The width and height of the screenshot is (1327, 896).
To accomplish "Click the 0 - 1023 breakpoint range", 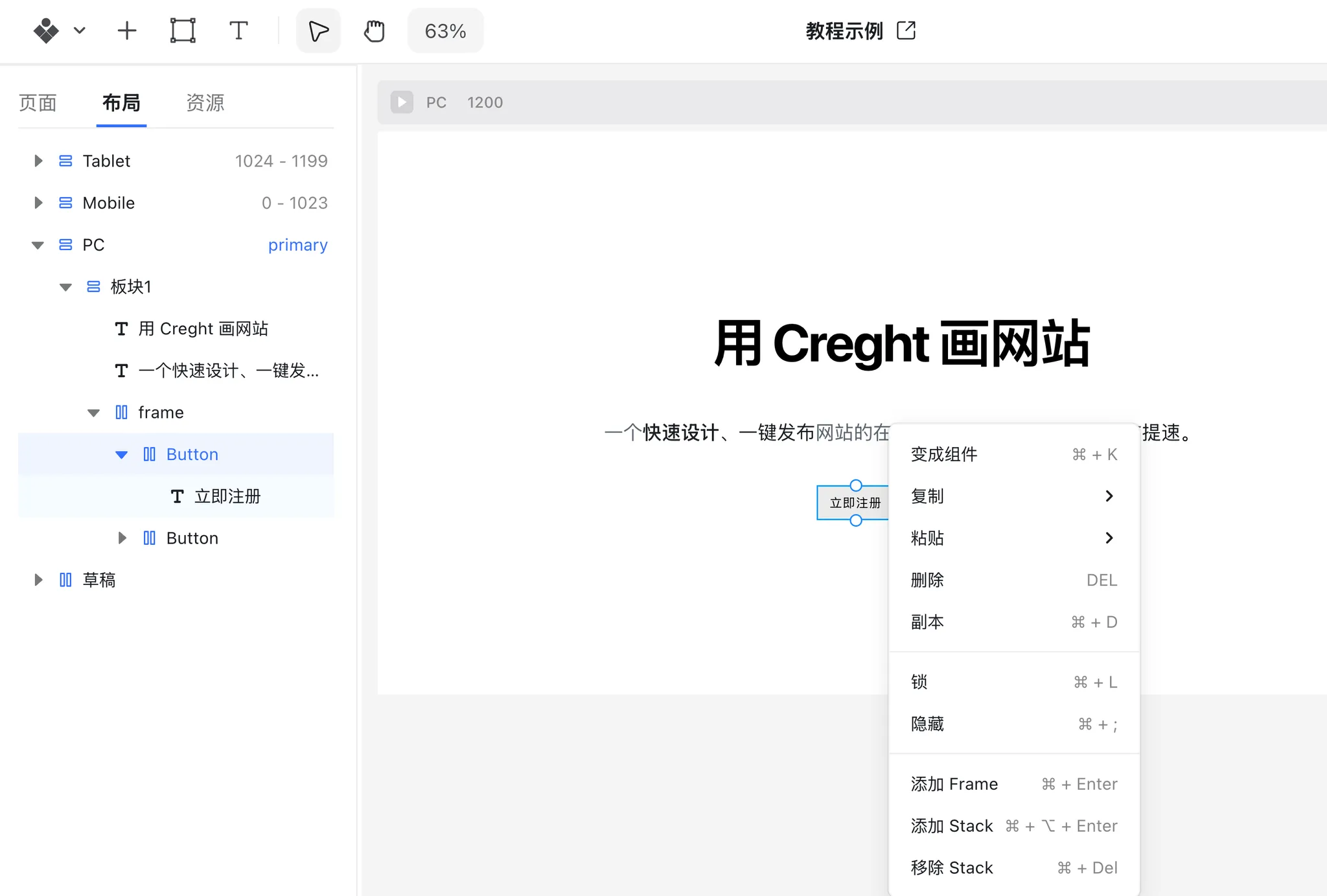I will pos(295,203).
